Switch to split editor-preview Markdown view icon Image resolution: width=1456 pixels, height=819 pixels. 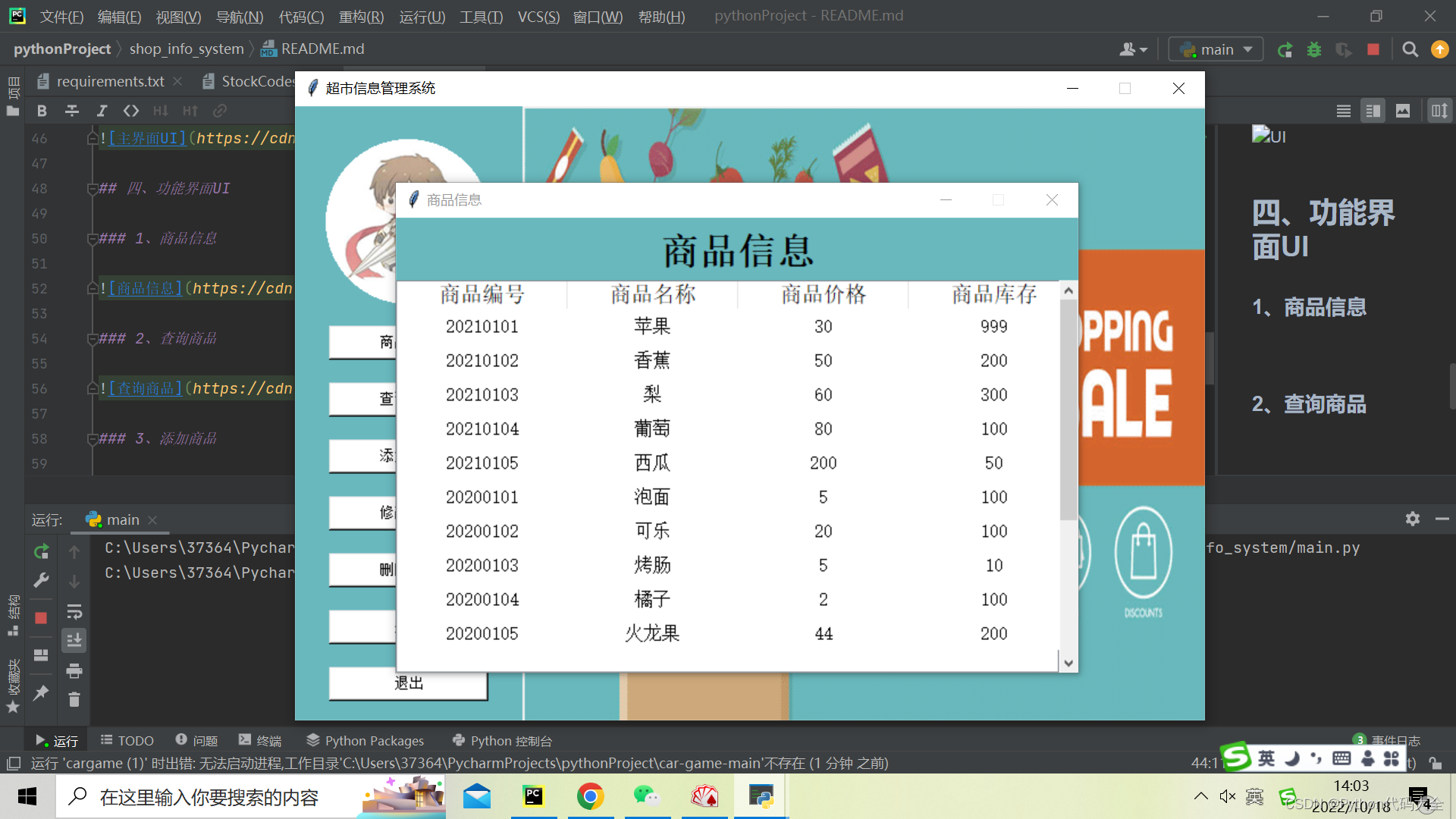(x=1373, y=110)
